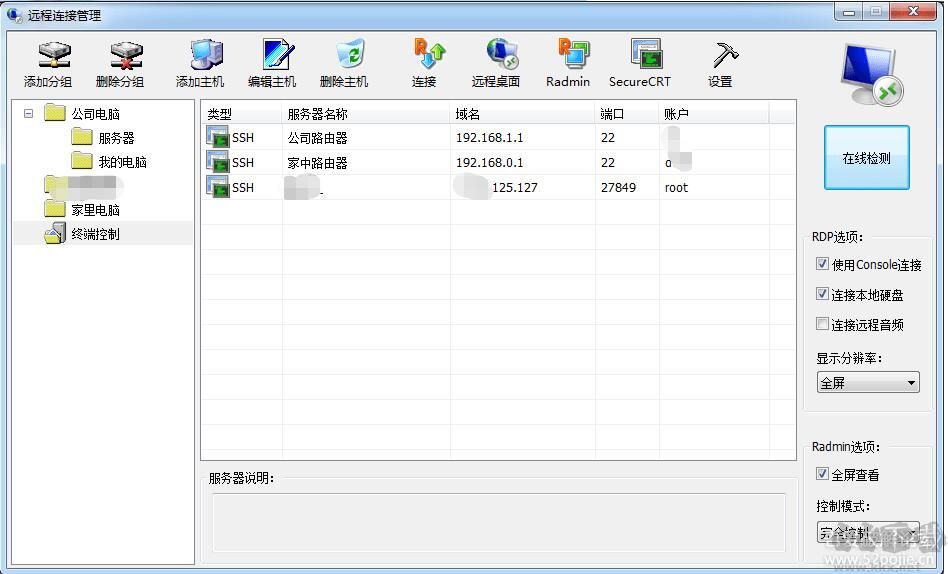
Task: Click the root account cell
Action: [x=677, y=188]
